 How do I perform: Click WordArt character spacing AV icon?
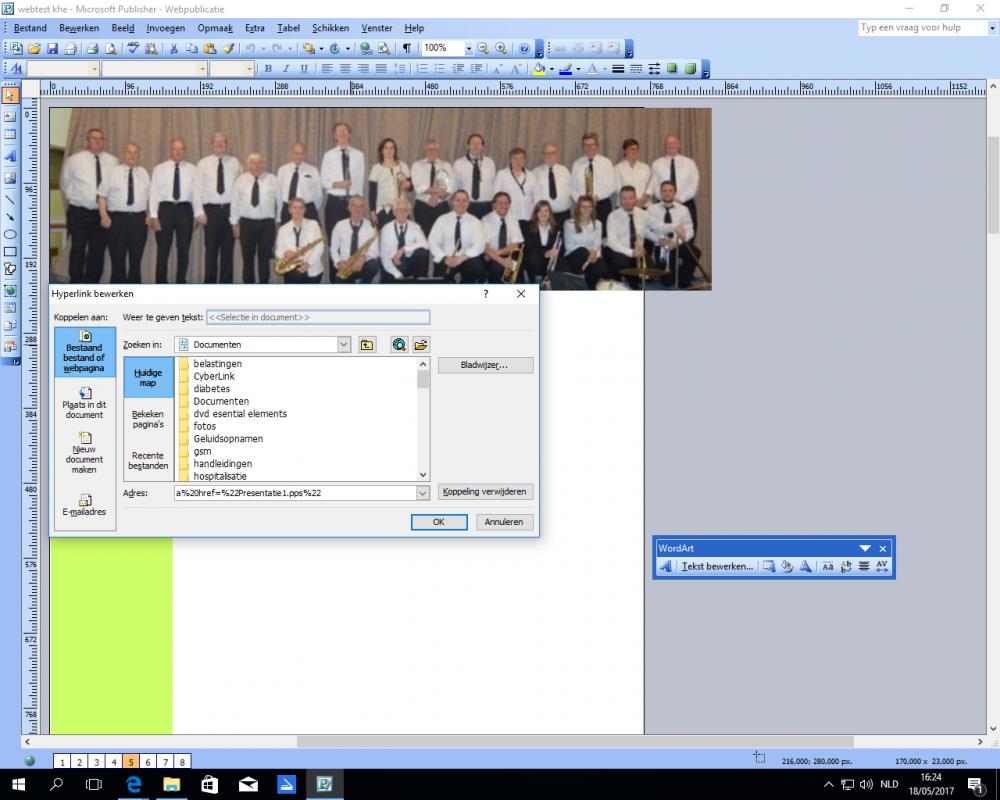[x=882, y=566]
